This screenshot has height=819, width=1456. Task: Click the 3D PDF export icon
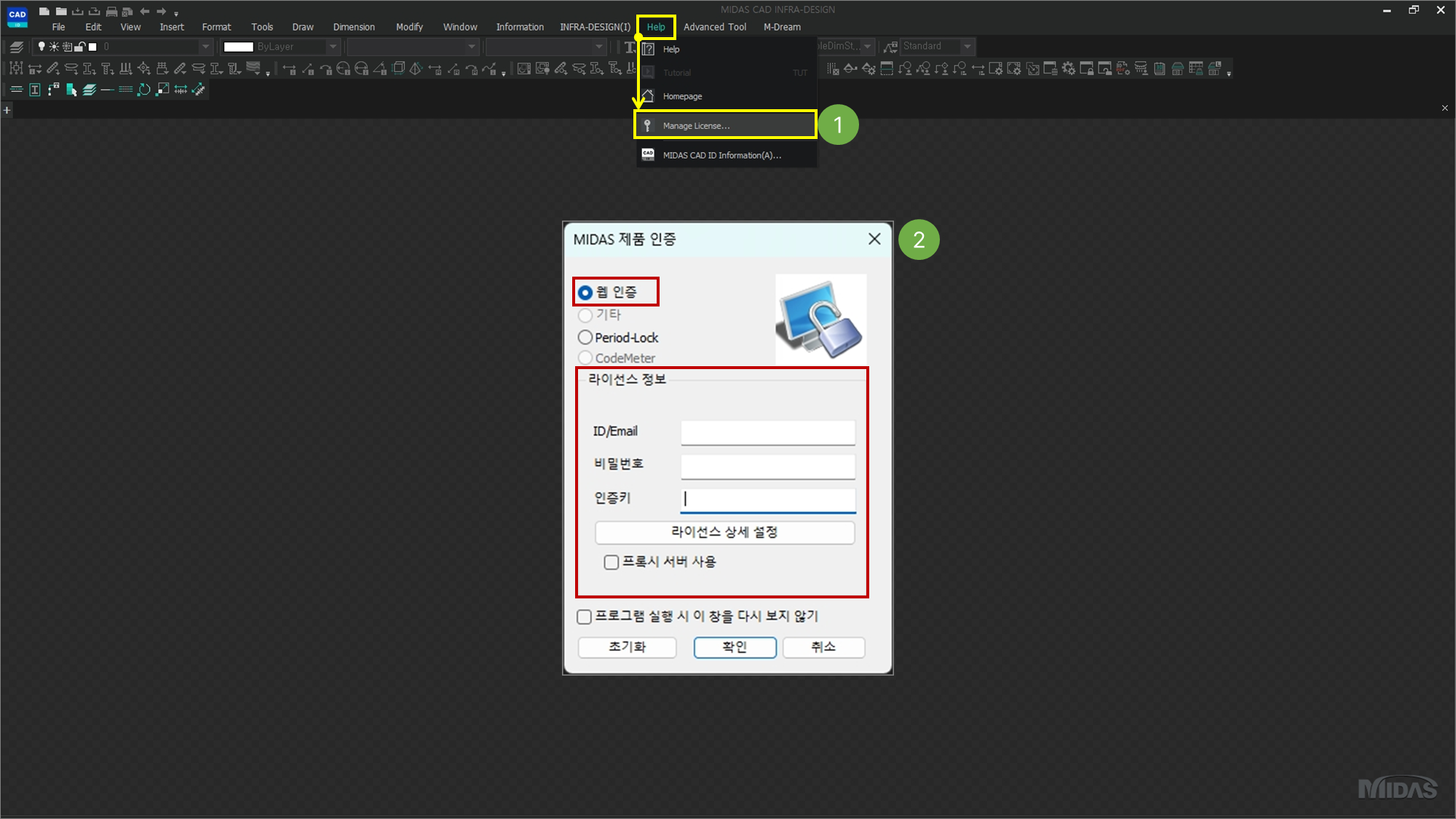click(1123, 68)
